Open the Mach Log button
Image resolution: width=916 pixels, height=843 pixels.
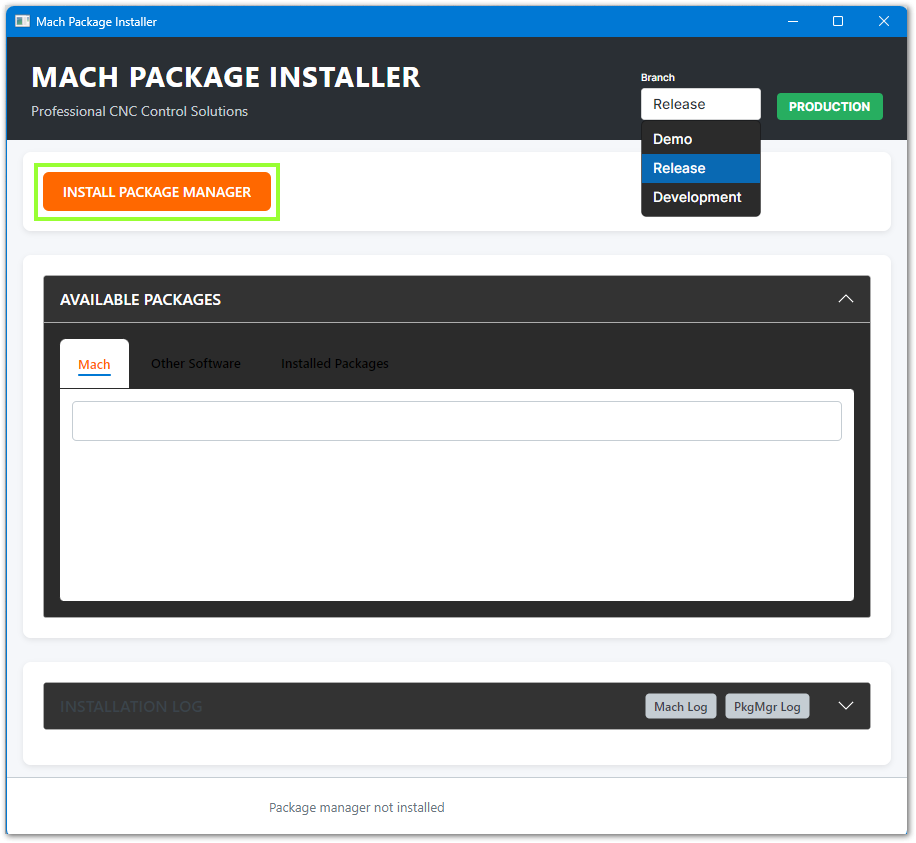point(681,706)
